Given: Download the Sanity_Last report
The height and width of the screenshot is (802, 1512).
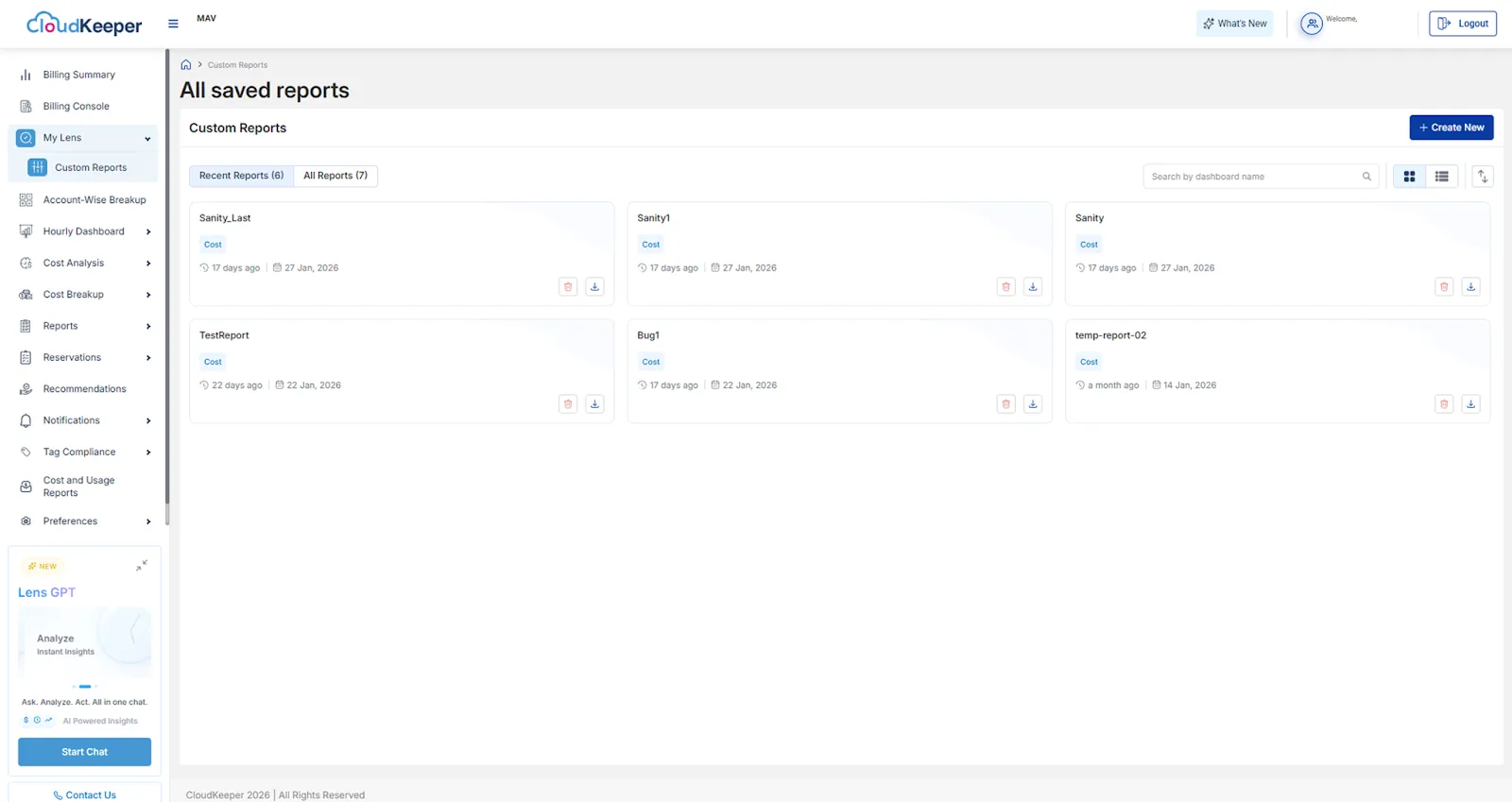Looking at the screenshot, I should (x=594, y=286).
